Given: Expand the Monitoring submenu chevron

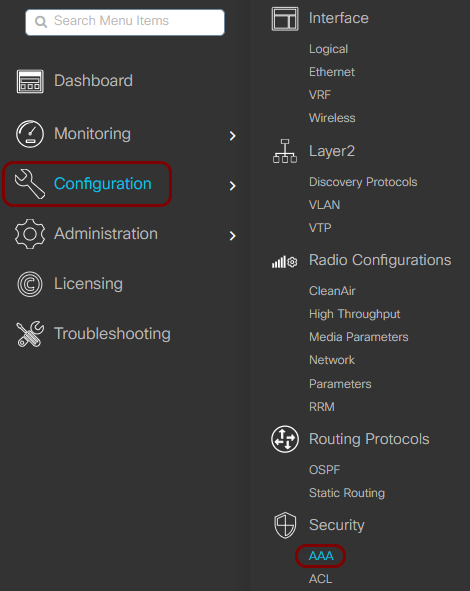Looking at the screenshot, I should coord(233,136).
